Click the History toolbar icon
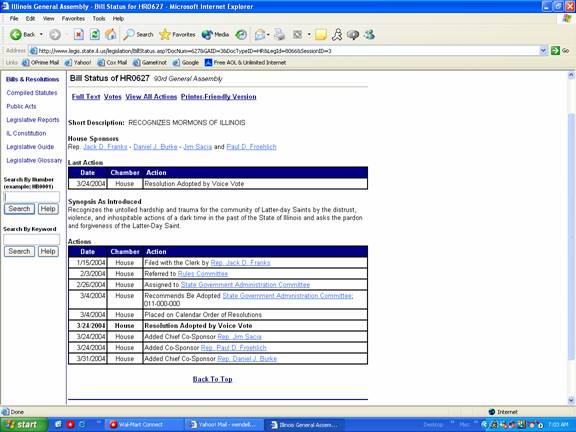This screenshot has width=576, height=432. pyautogui.click(x=241, y=35)
